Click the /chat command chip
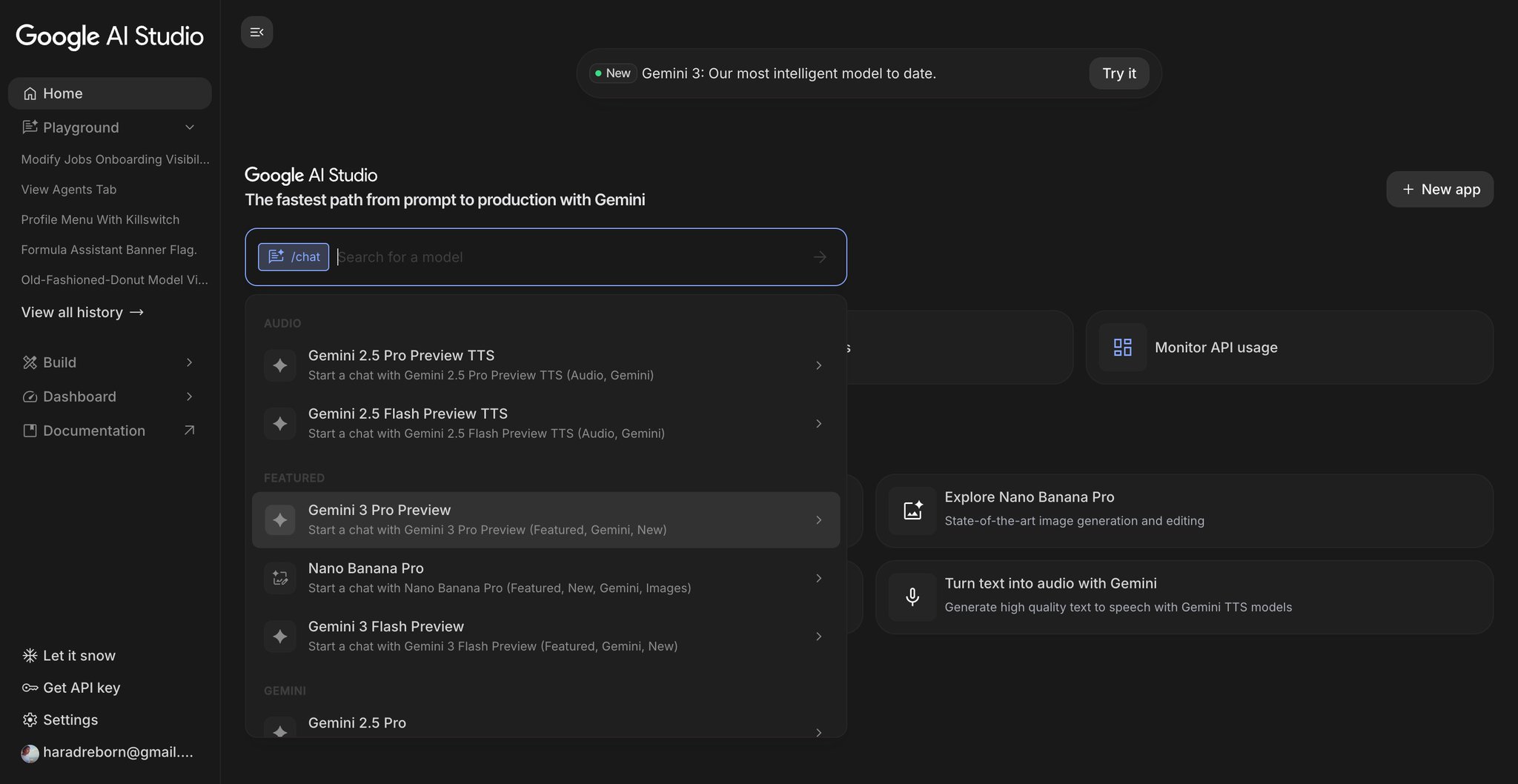Screen dimensions: 1518x784 [x=294, y=257]
